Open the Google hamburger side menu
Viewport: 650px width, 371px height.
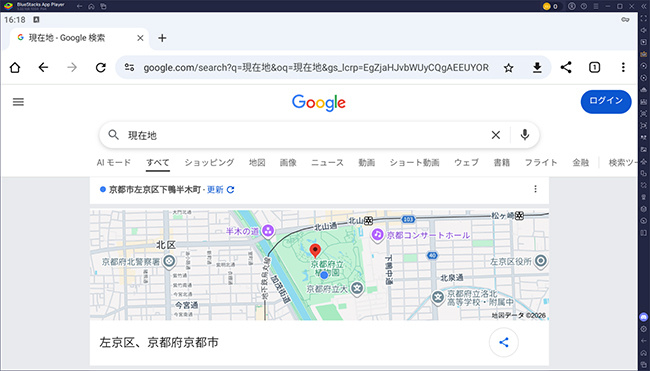[x=18, y=102]
